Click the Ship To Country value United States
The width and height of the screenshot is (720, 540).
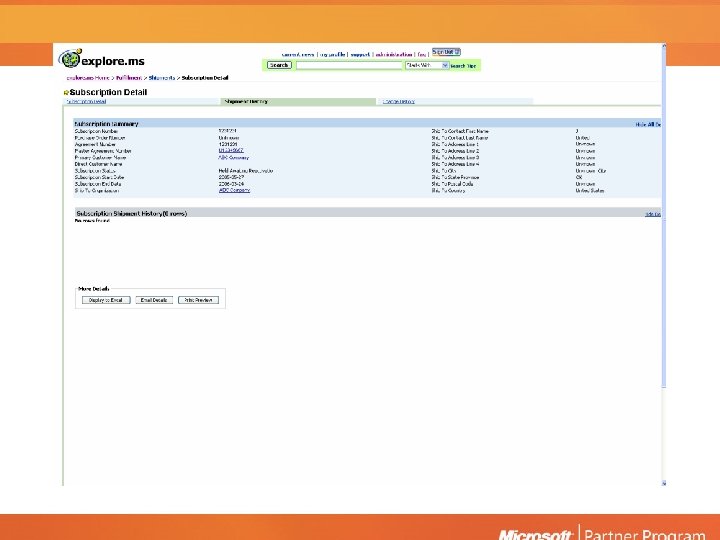(590, 190)
